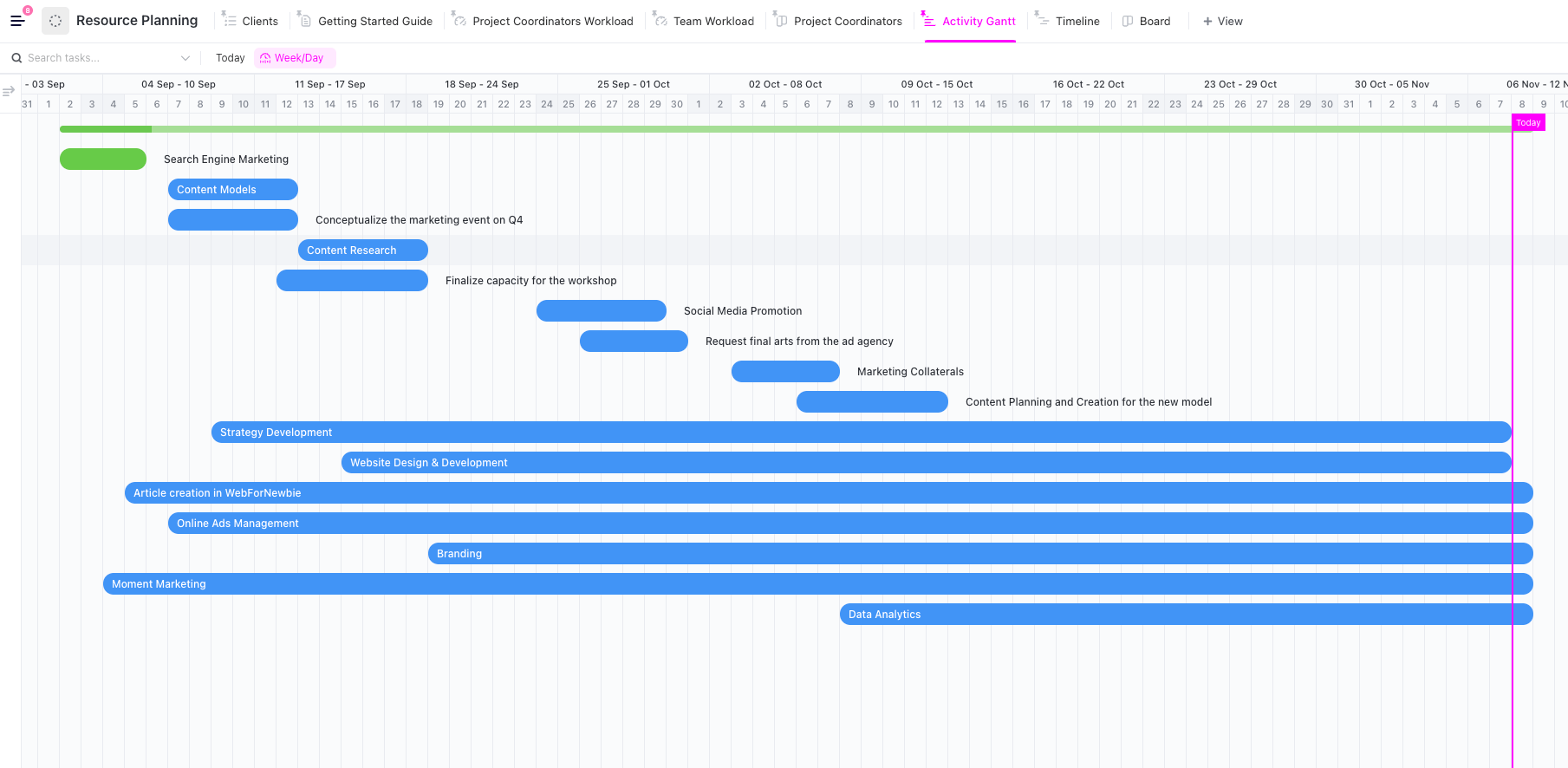Expand the search tasks dropdown chevron

[185, 58]
